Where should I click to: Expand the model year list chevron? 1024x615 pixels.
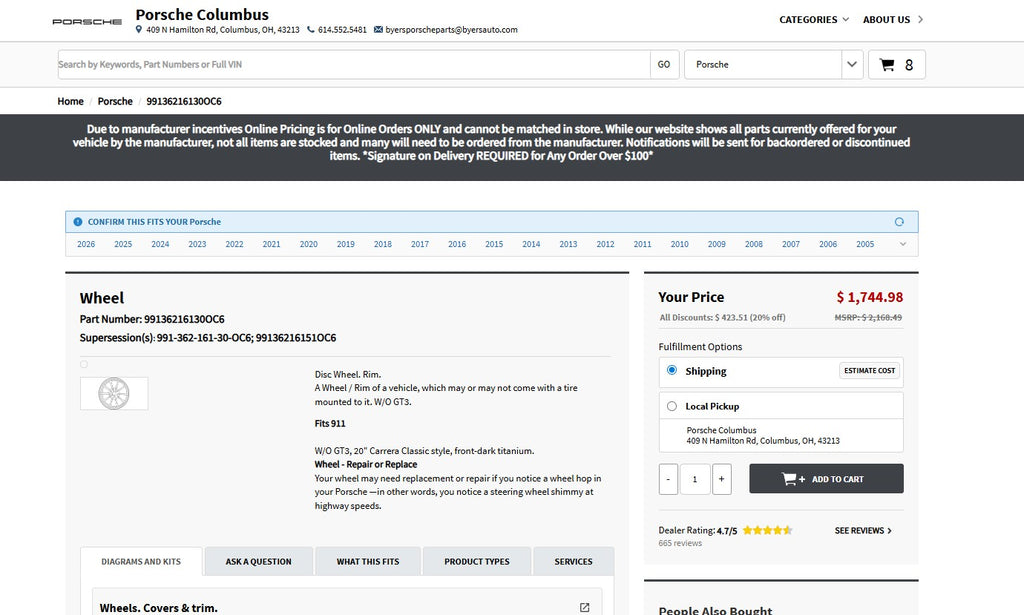pyautogui.click(x=903, y=244)
